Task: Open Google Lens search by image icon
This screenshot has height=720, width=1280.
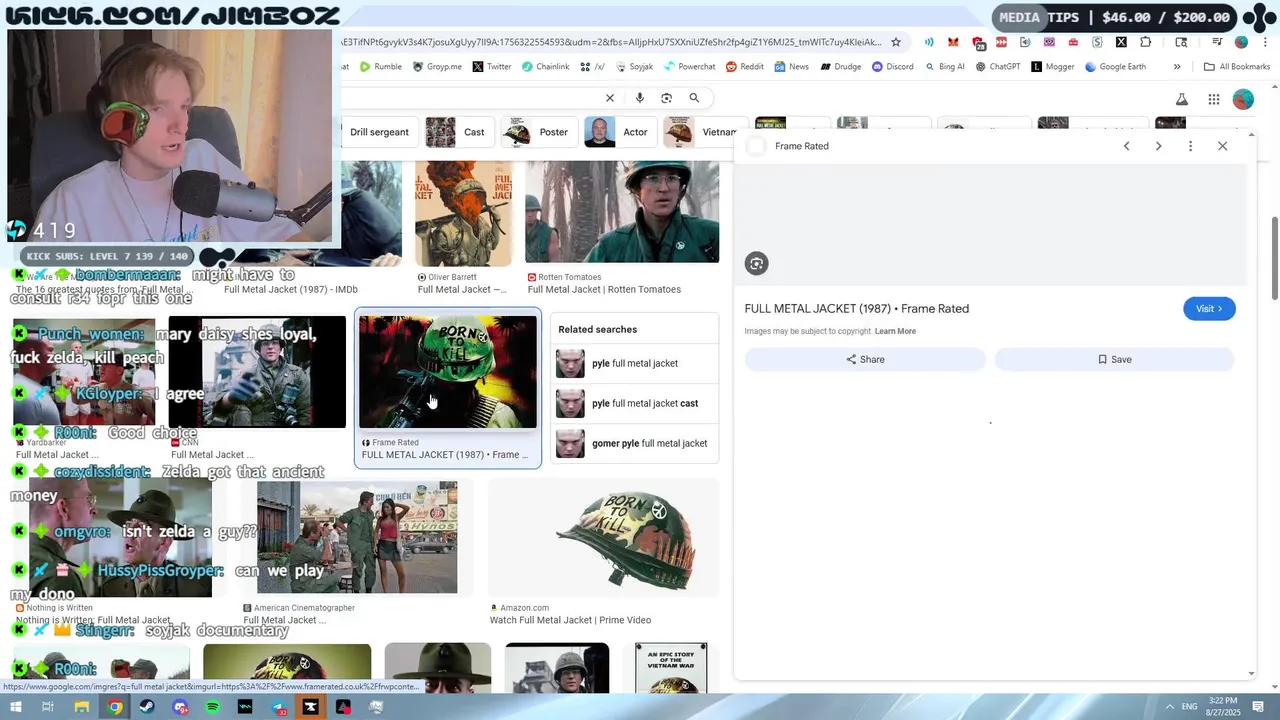Action: 667,98
